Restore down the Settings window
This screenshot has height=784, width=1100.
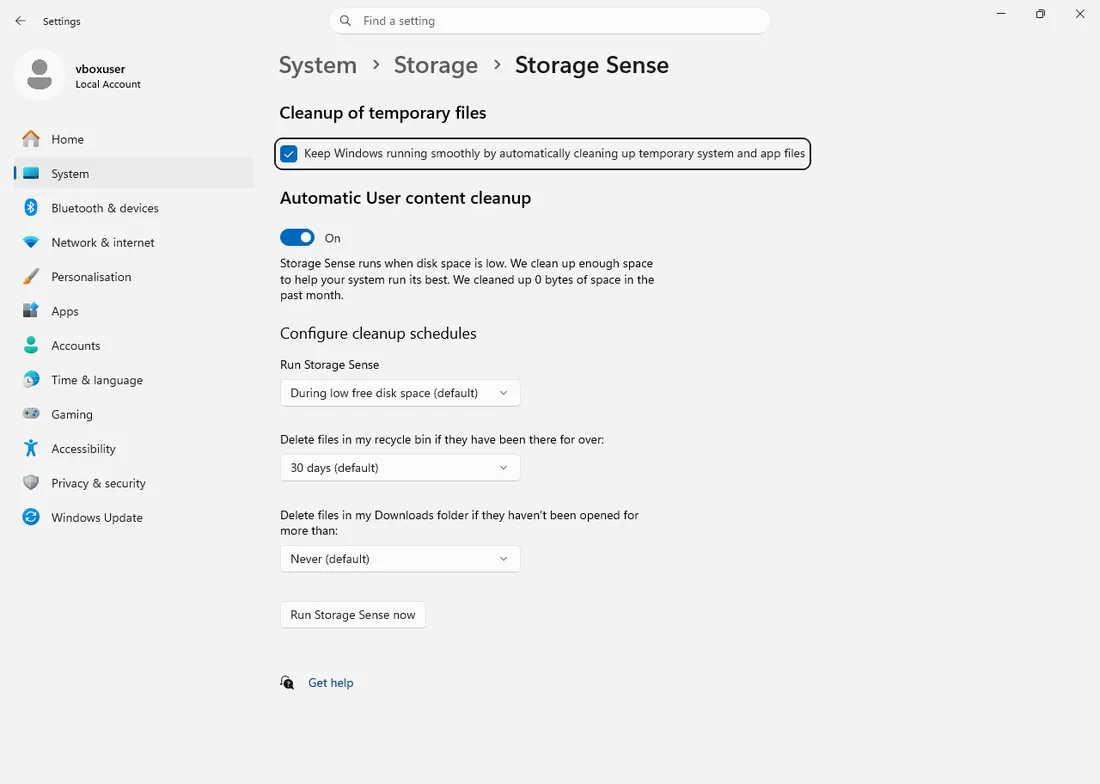pos(1040,14)
